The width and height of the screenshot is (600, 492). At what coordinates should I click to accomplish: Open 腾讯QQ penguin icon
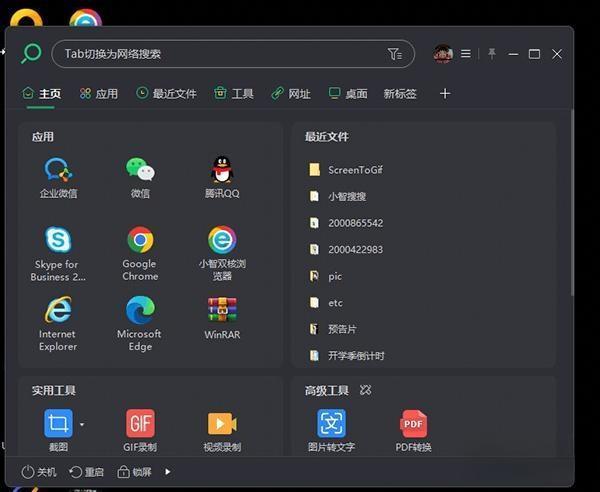tap(222, 169)
